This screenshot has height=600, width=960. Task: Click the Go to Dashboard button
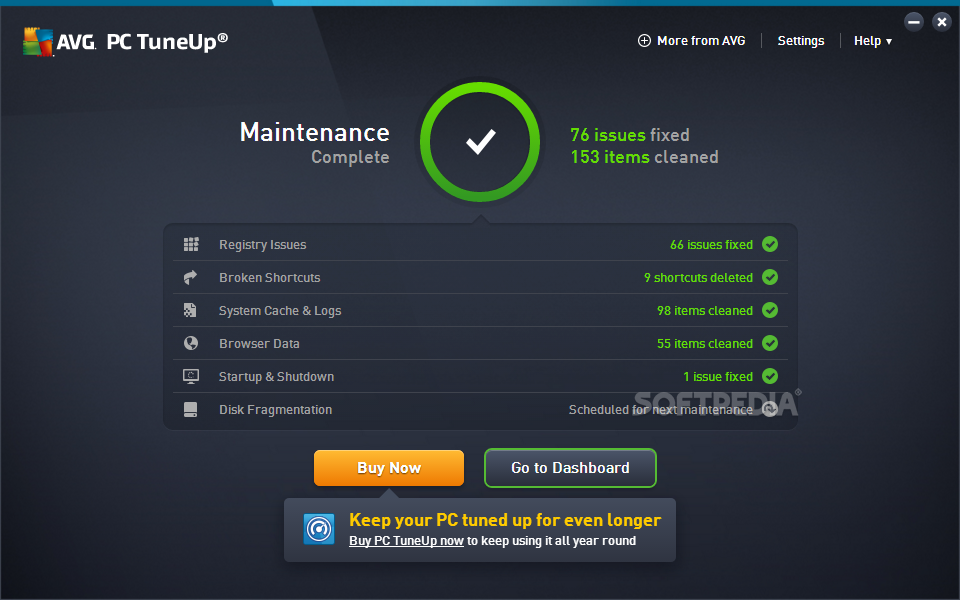point(570,468)
